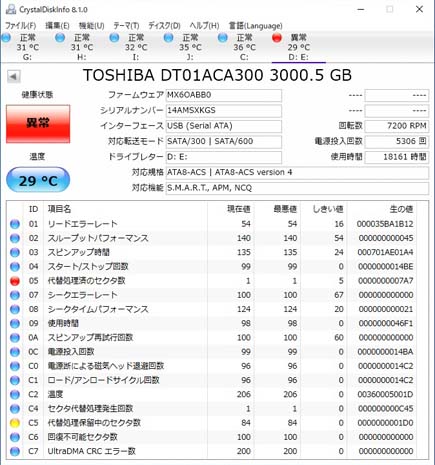Viewport: 435px width, 465px height.
Task: Select the I: drive status icon
Action: (114, 38)
